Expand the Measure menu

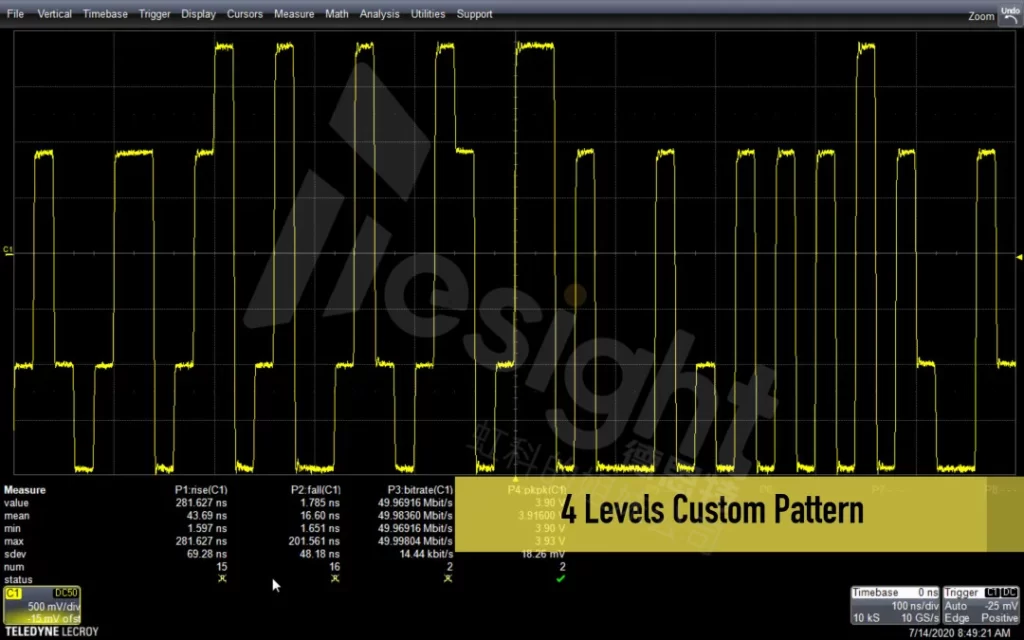pos(294,14)
